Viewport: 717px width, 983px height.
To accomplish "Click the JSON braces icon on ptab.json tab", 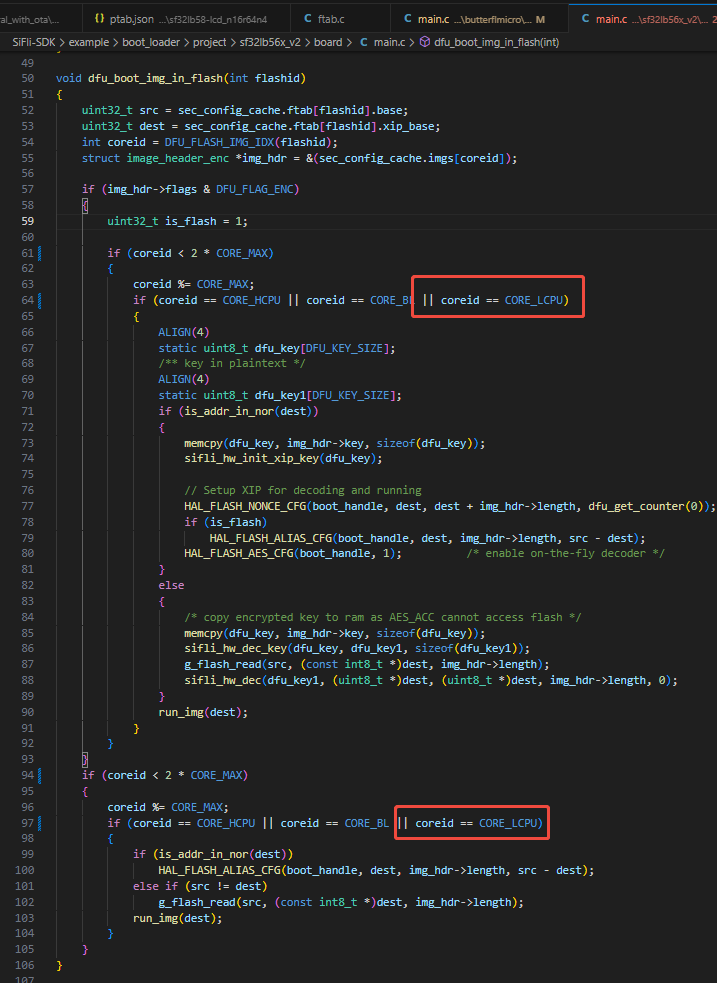I will [100, 19].
